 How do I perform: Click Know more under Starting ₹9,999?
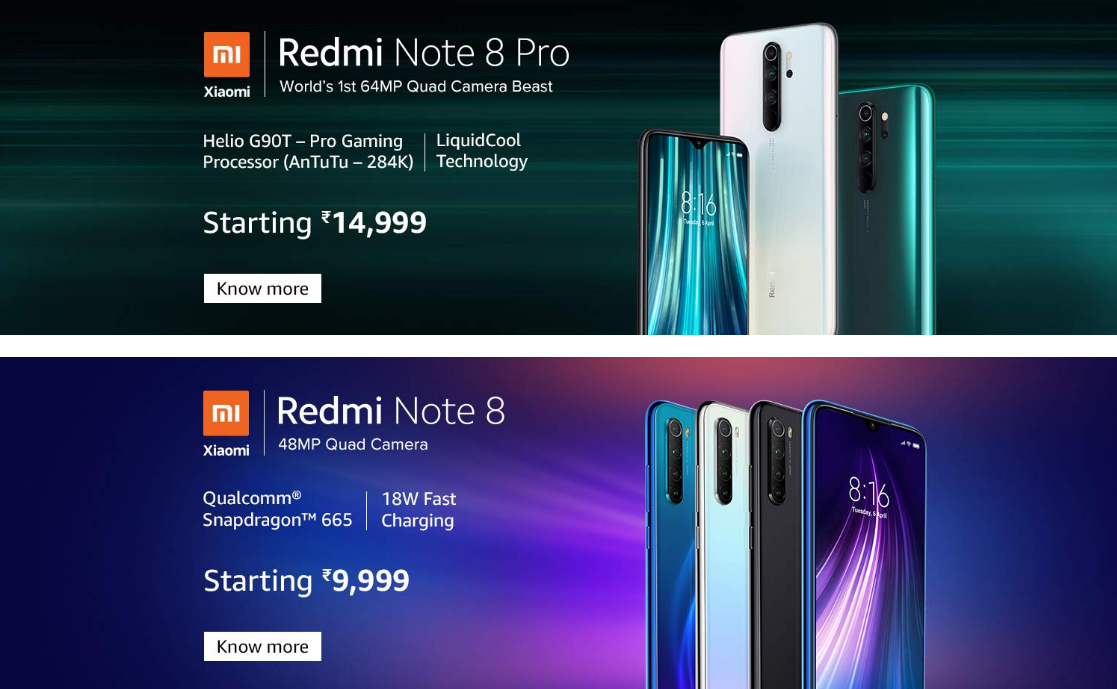pos(262,646)
